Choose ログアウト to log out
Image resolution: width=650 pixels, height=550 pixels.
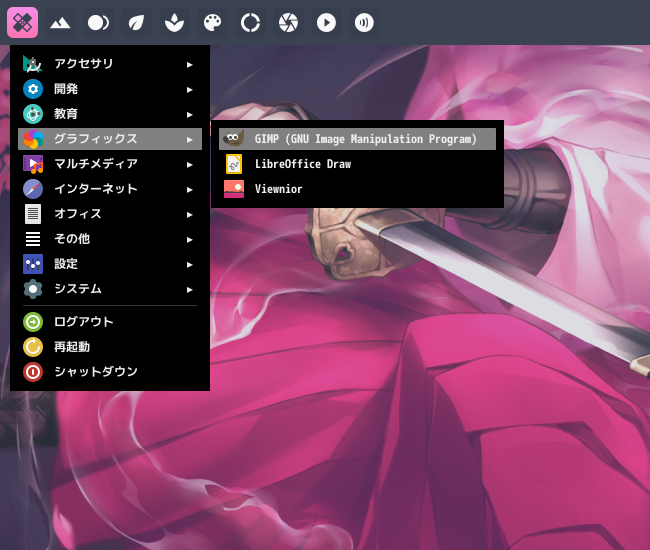click(110, 322)
